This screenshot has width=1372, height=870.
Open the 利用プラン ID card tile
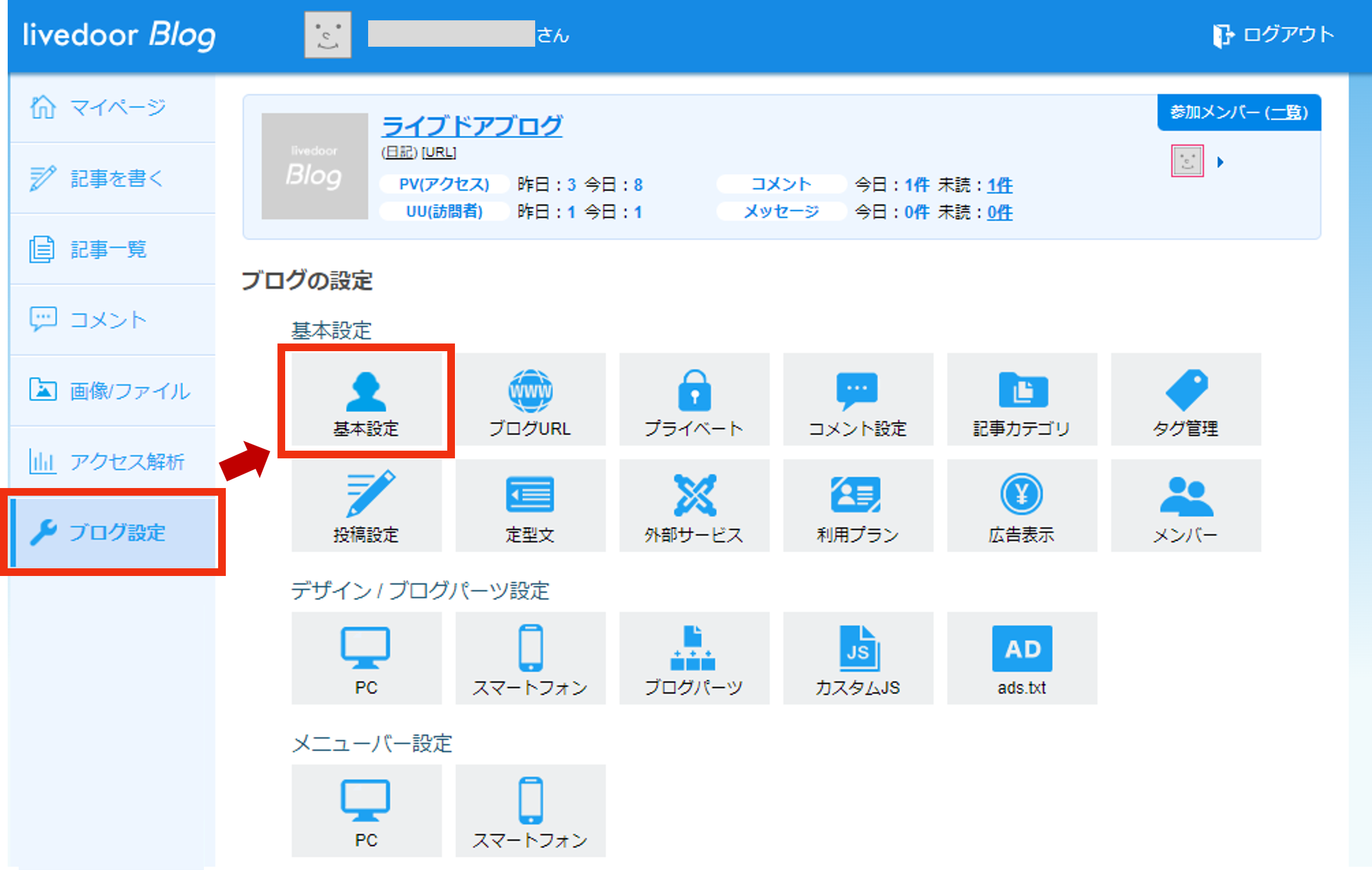[x=858, y=506]
